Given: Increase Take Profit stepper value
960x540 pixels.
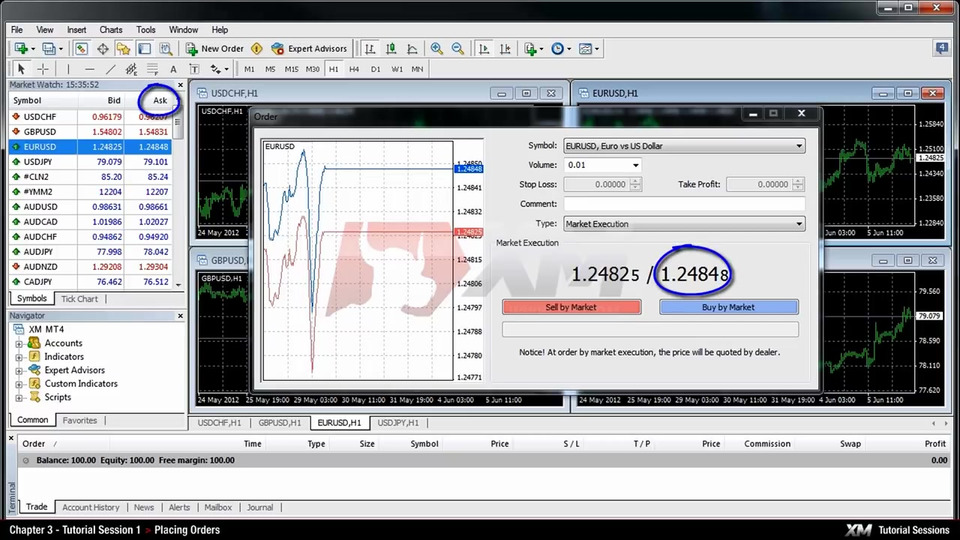Looking at the screenshot, I should (798, 181).
